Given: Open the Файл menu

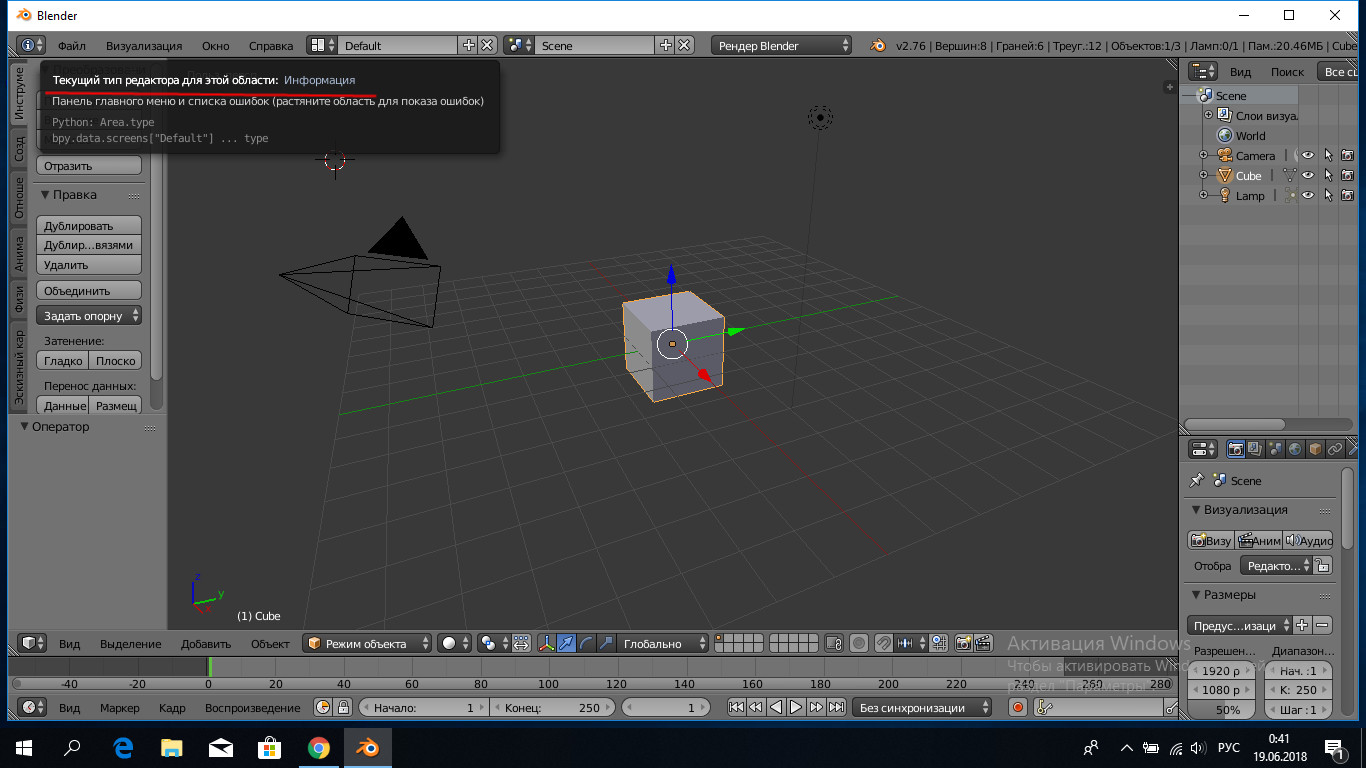Looking at the screenshot, I should pyautogui.click(x=71, y=45).
